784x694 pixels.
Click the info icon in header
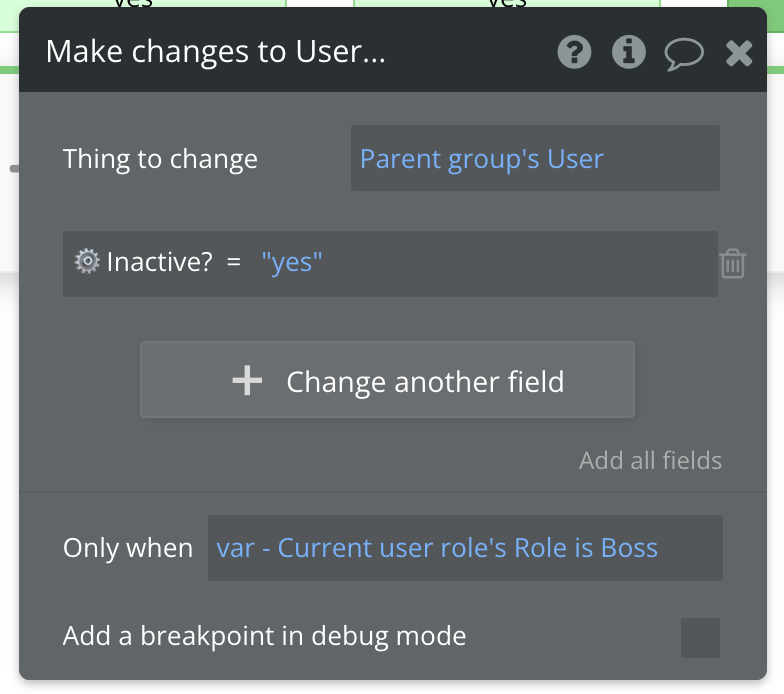[x=628, y=53]
